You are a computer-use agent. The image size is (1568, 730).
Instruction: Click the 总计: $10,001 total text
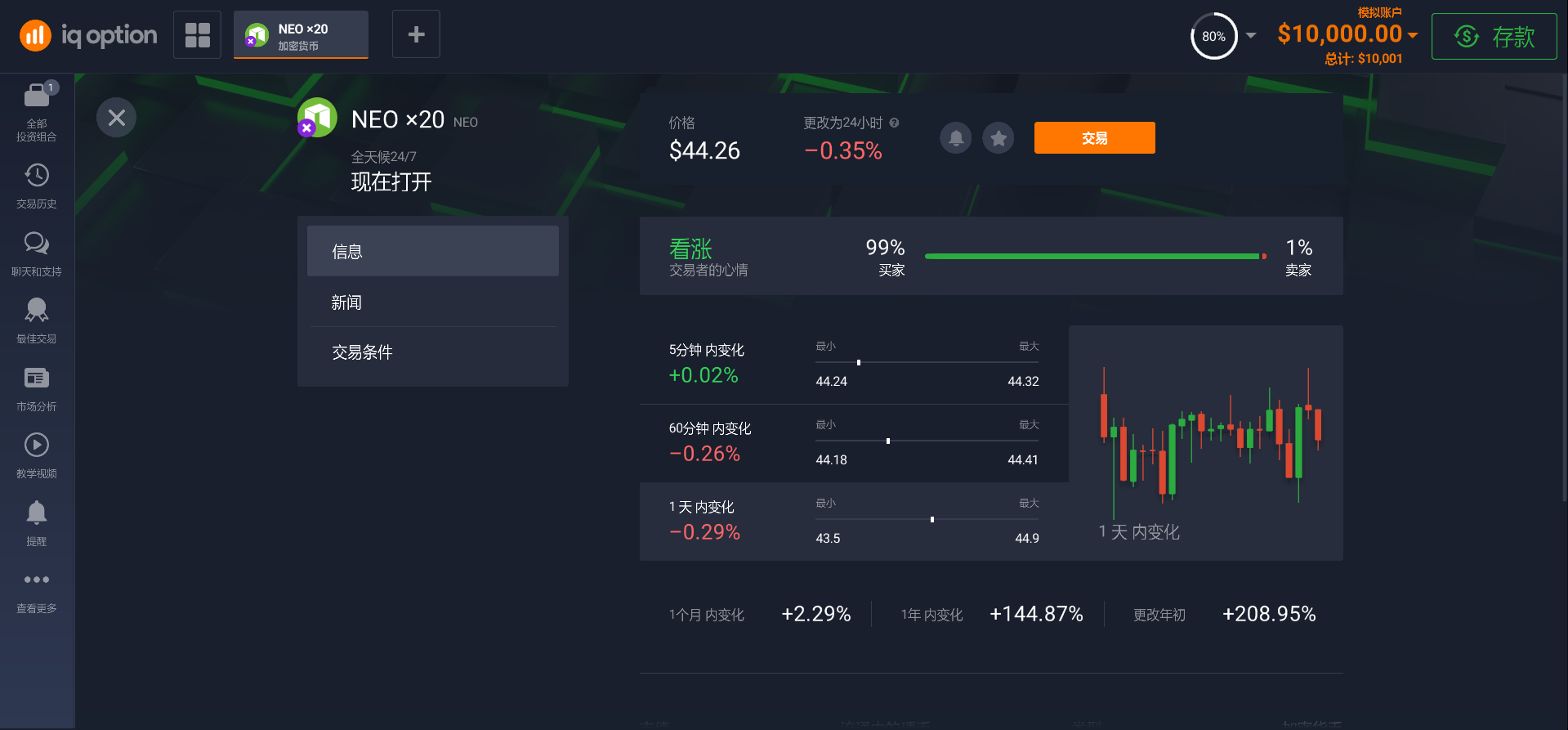[1363, 59]
